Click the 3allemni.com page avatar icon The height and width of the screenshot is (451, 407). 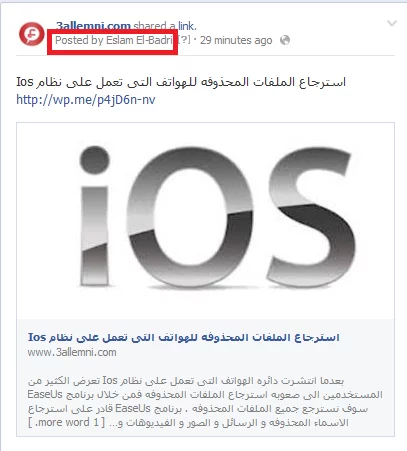click(32, 34)
